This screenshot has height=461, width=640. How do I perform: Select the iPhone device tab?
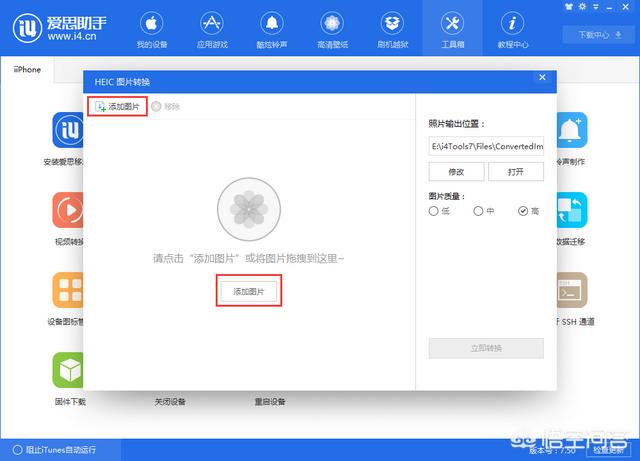28,70
